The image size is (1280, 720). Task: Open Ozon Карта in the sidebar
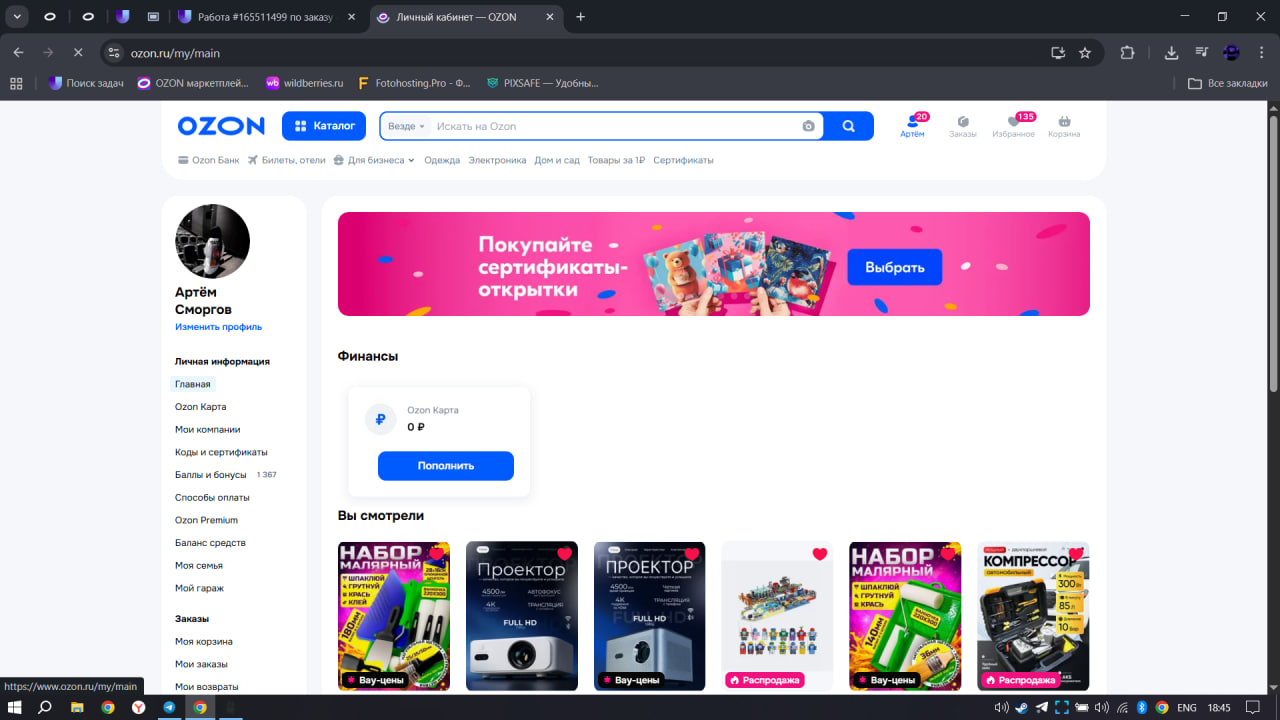tap(201, 407)
